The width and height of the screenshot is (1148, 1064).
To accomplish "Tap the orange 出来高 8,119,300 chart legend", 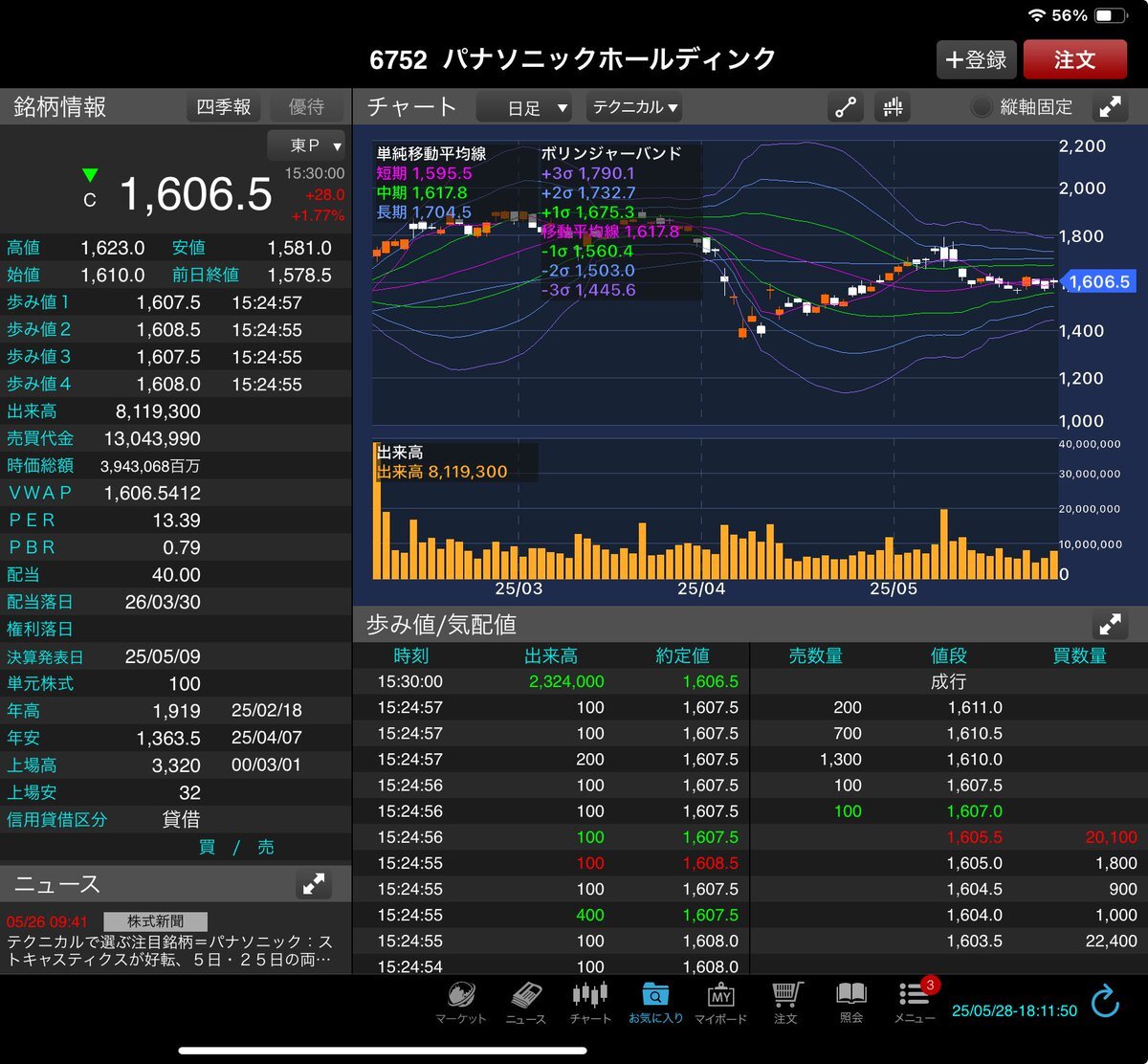I will [442, 472].
